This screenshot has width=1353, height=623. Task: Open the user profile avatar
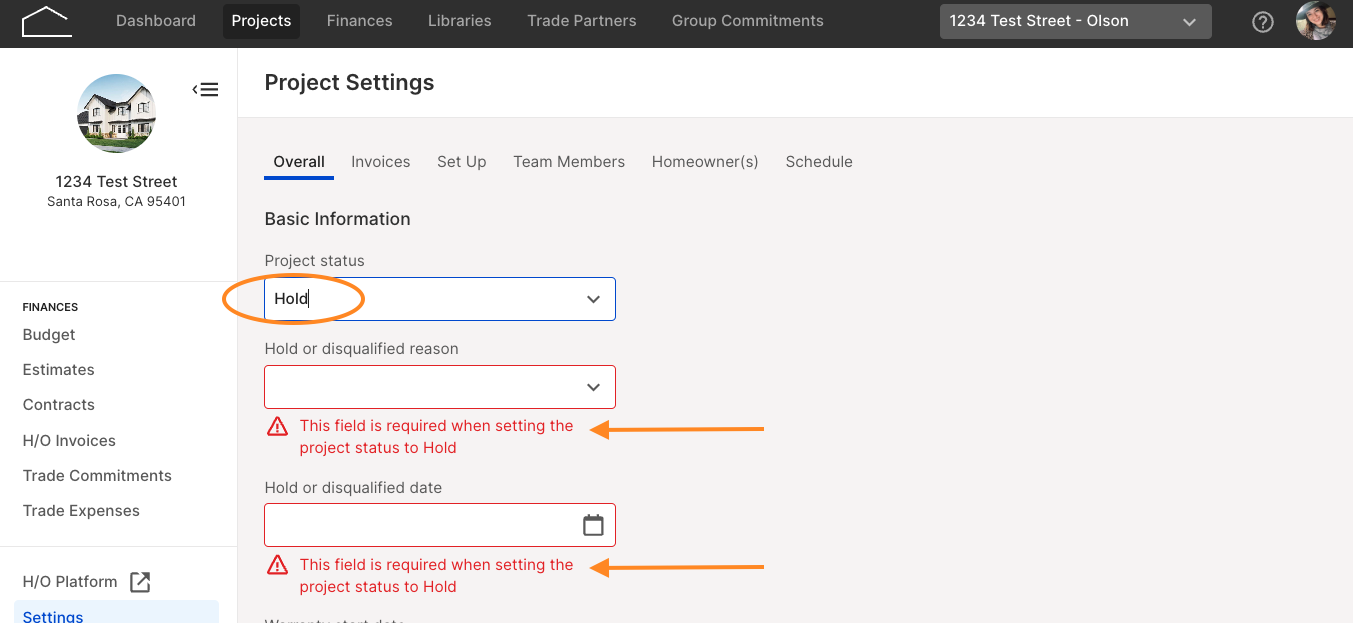[1316, 21]
